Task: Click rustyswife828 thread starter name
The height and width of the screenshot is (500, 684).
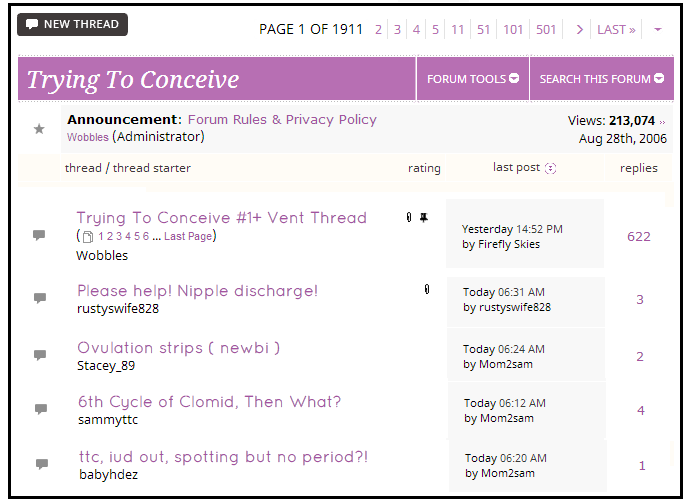Action: tap(118, 309)
